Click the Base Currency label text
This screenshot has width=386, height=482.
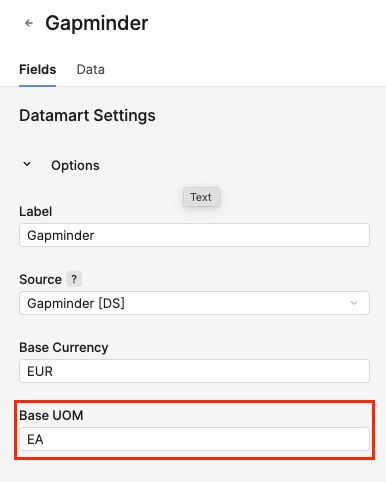pyautogui.click(x=64, y=347)
